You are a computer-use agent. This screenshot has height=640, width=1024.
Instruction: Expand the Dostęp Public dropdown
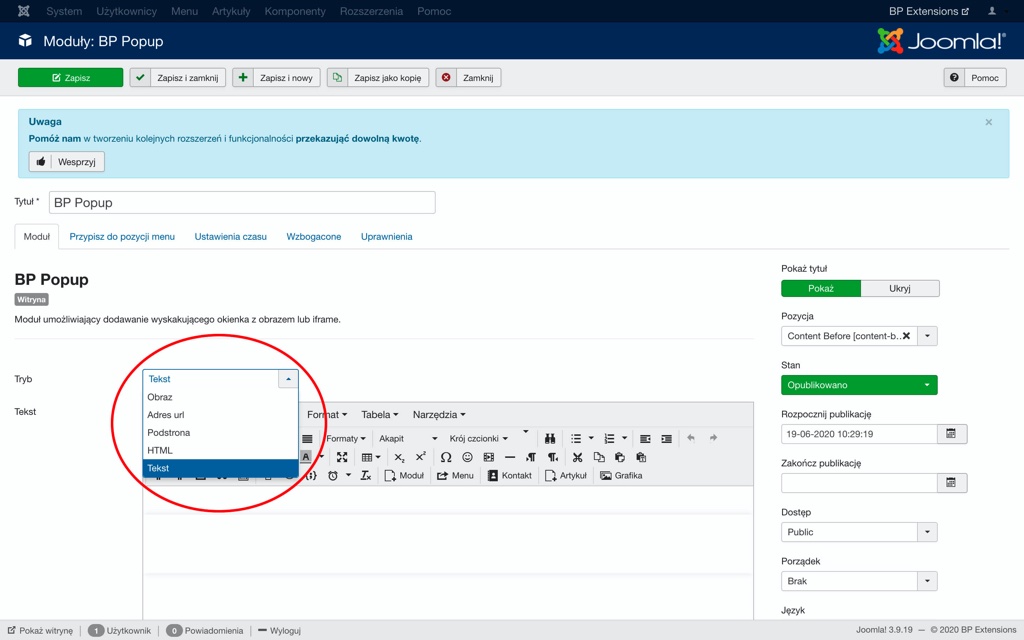[859, 532]
